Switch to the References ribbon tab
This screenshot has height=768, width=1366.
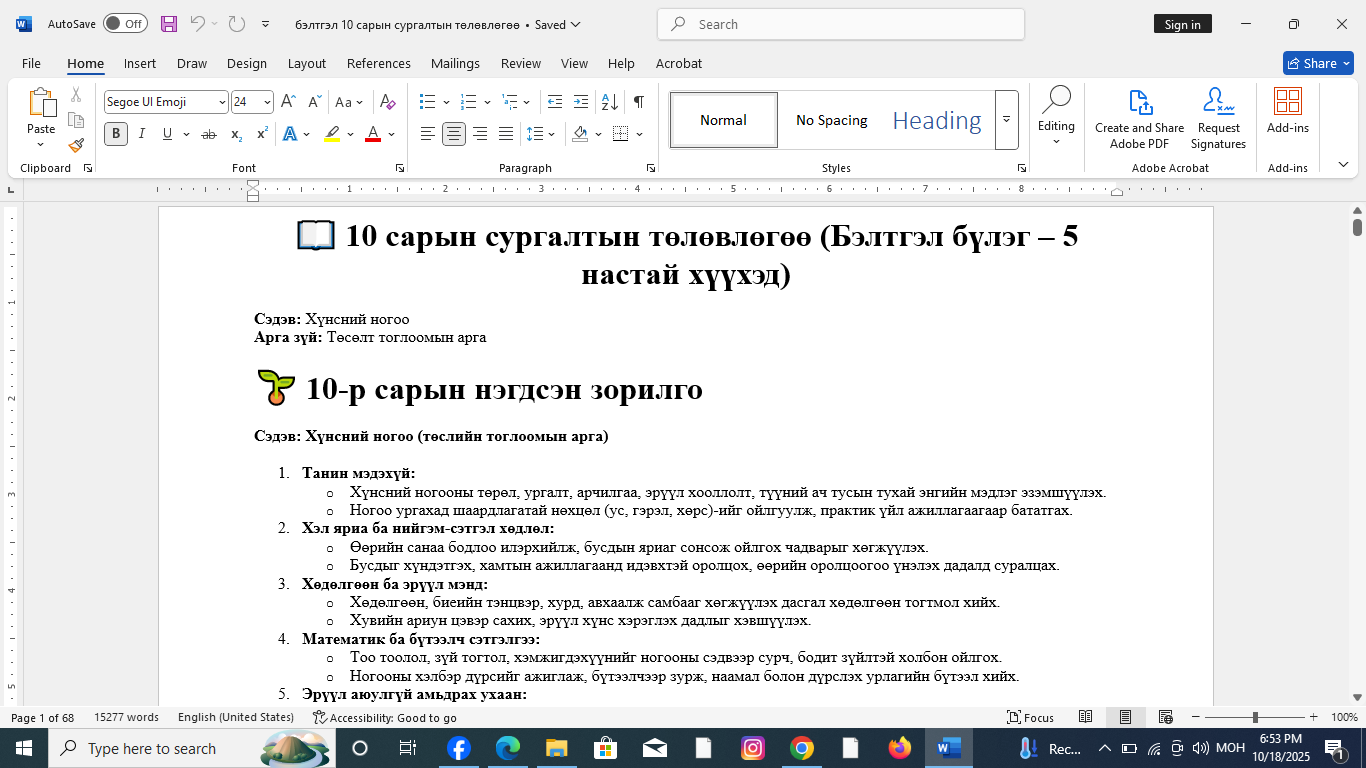(x=379, y=63)
